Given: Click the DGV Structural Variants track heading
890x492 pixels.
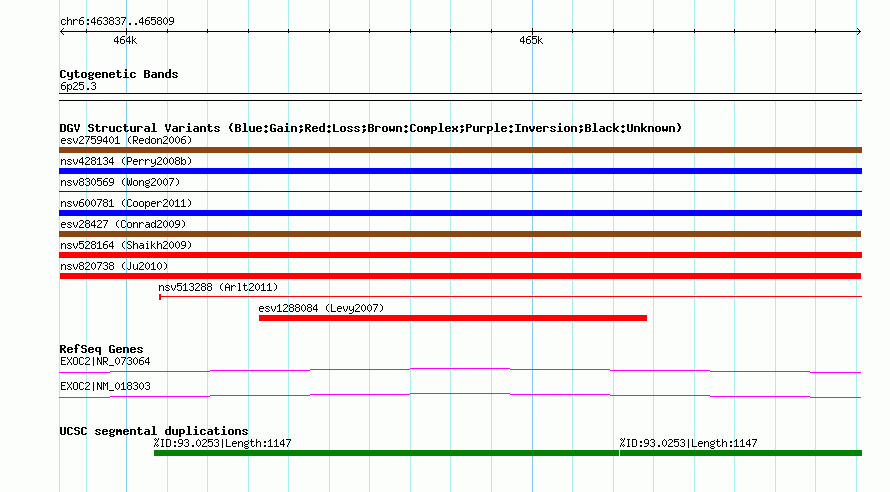Looking at the screenshot, I should point(371,128).
